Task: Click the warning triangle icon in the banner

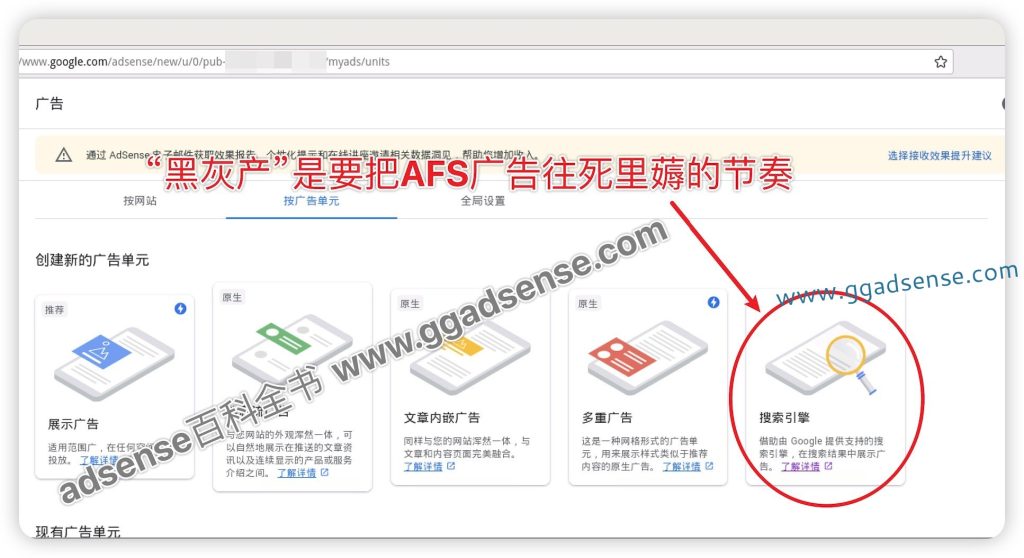Action: [63, 155]
